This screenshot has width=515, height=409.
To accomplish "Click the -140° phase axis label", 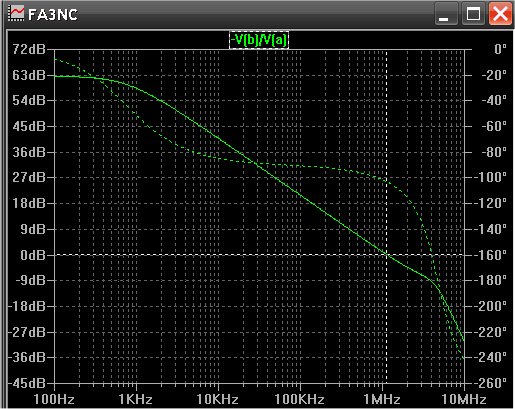I will click(x=491, y=229).
